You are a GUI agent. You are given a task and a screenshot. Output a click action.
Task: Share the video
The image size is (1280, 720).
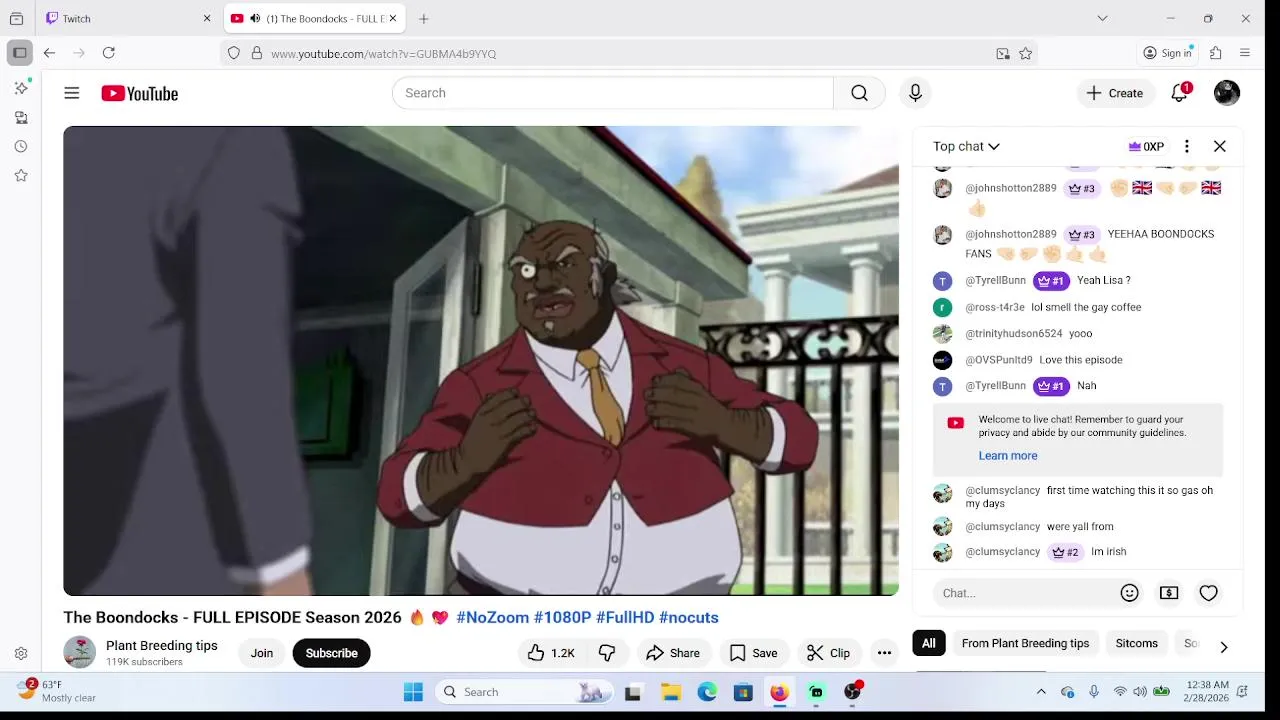(x=673, y=653)
